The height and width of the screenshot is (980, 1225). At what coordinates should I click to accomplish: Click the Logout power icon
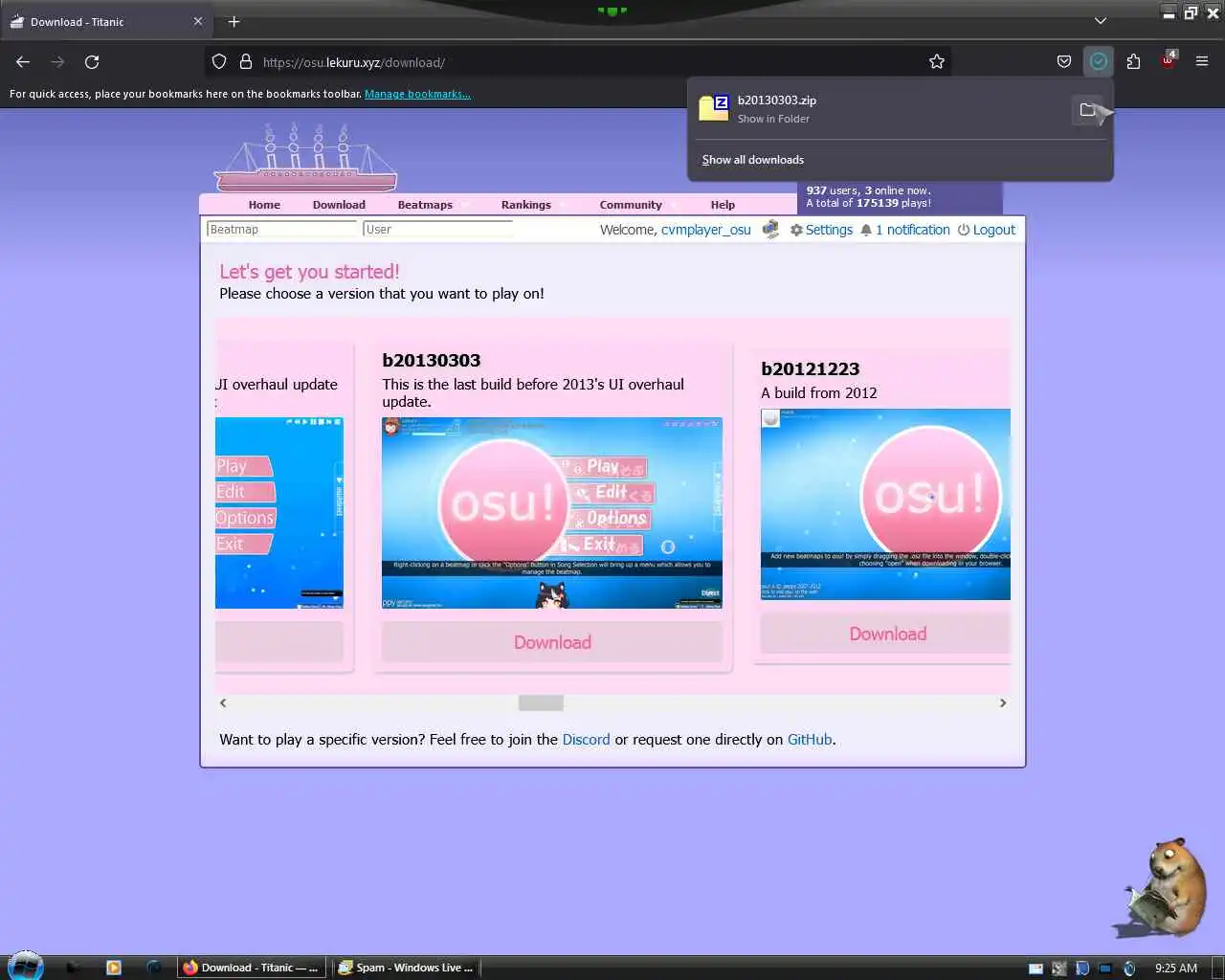click(964, 230)
